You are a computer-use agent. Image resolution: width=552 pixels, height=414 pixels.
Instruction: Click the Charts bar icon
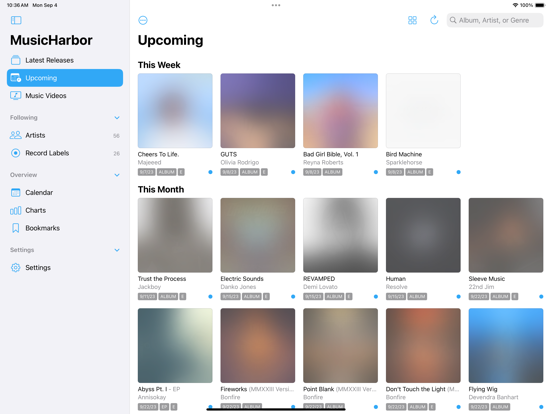(x=15, y=211)
